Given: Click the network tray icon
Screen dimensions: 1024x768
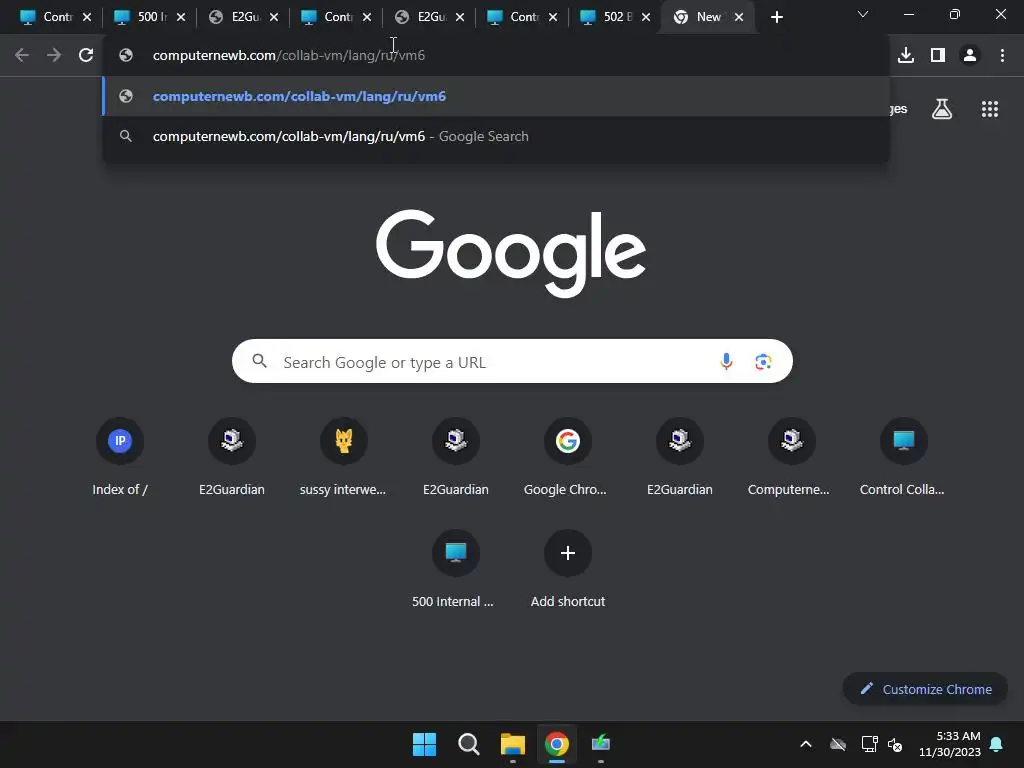Looking at the screenshot, I should [x=869, y=744].
